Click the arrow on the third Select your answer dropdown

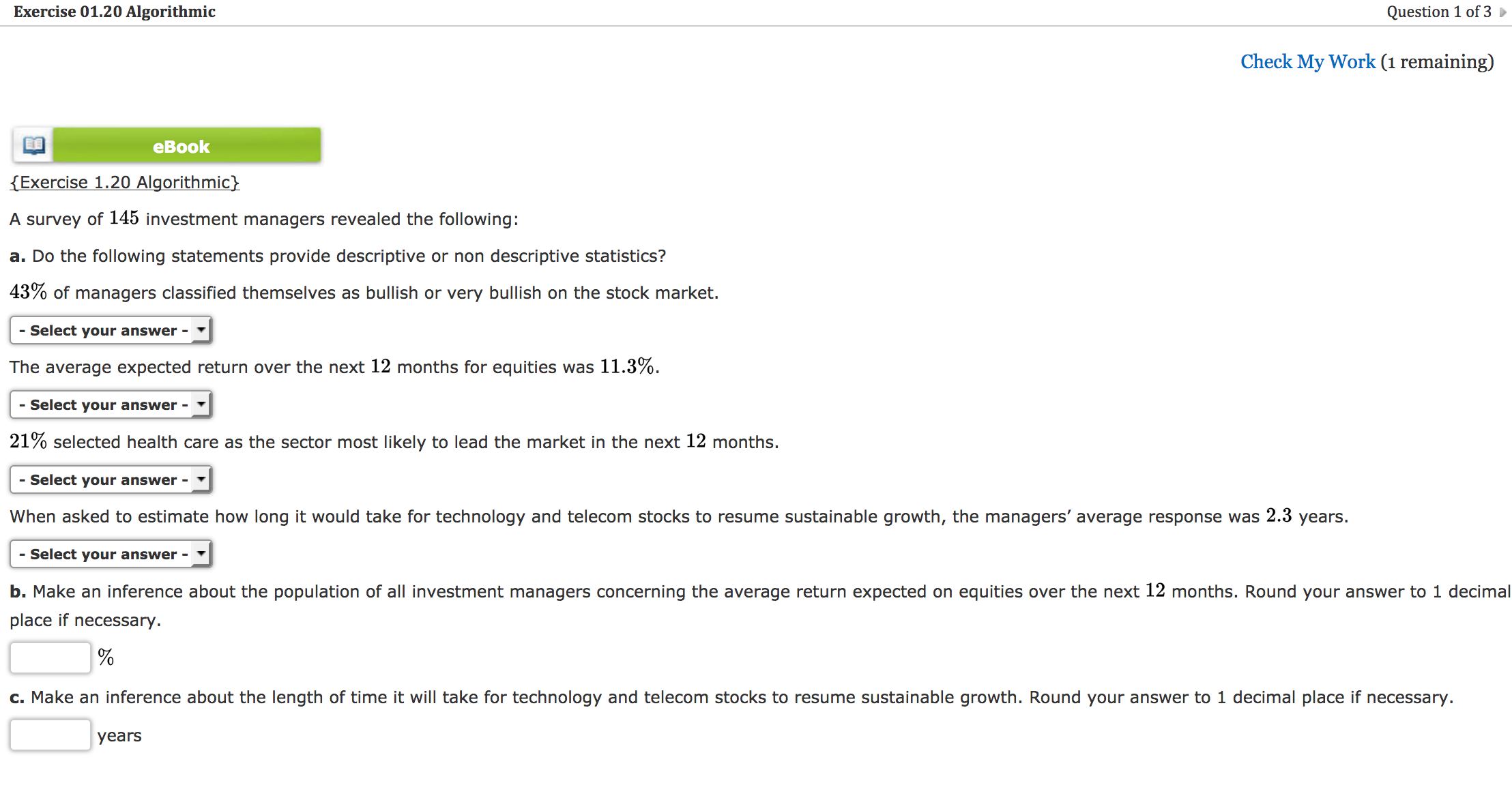coord(200,479)
